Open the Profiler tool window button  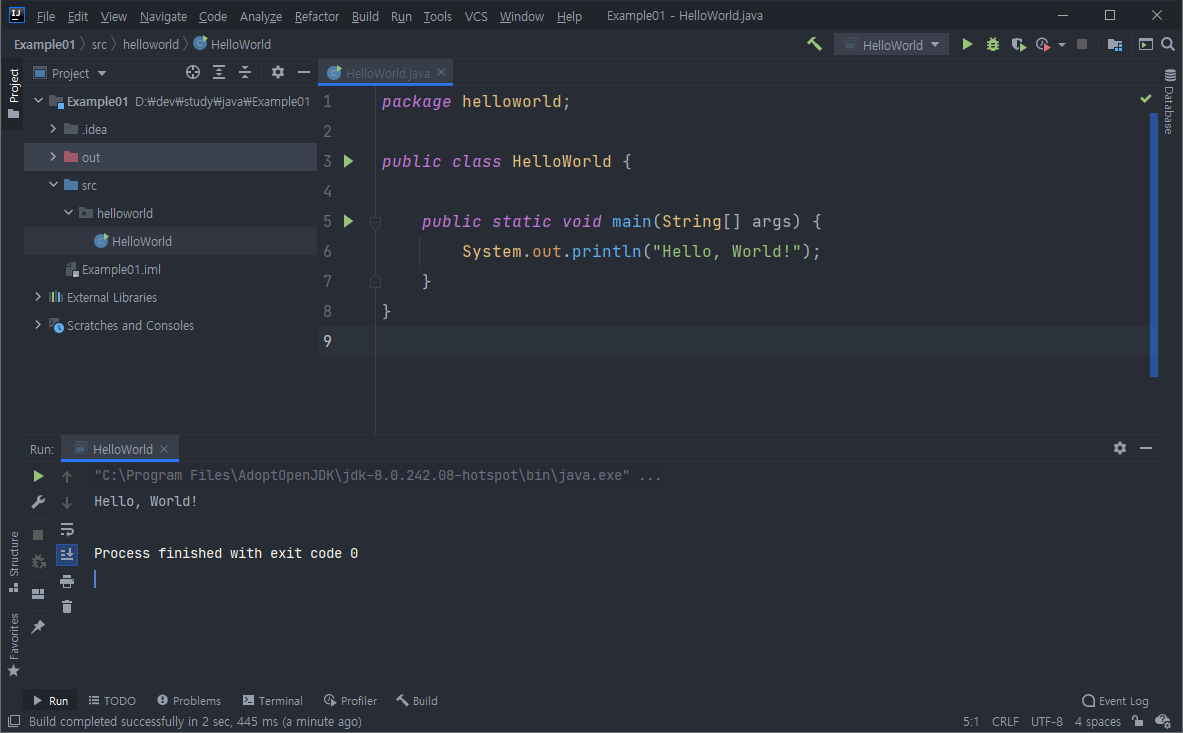pyautogui.click(x=350, y=701)
